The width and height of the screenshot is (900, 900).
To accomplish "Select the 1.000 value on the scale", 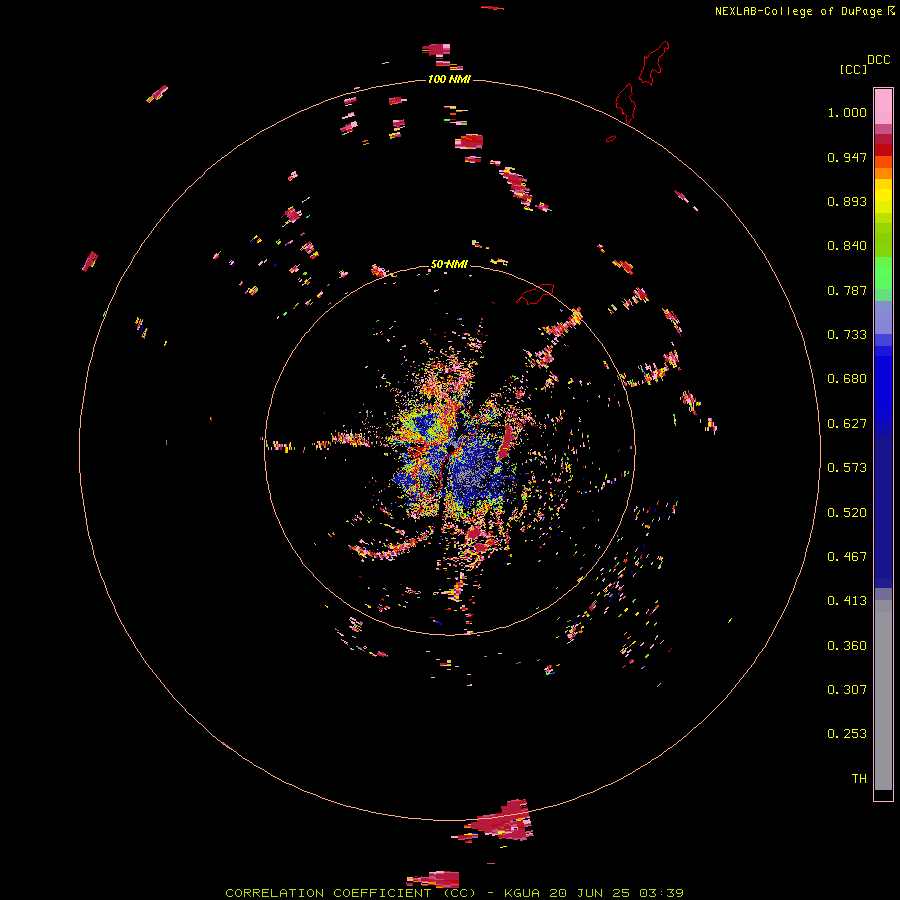I will click(x=847, y=112).
